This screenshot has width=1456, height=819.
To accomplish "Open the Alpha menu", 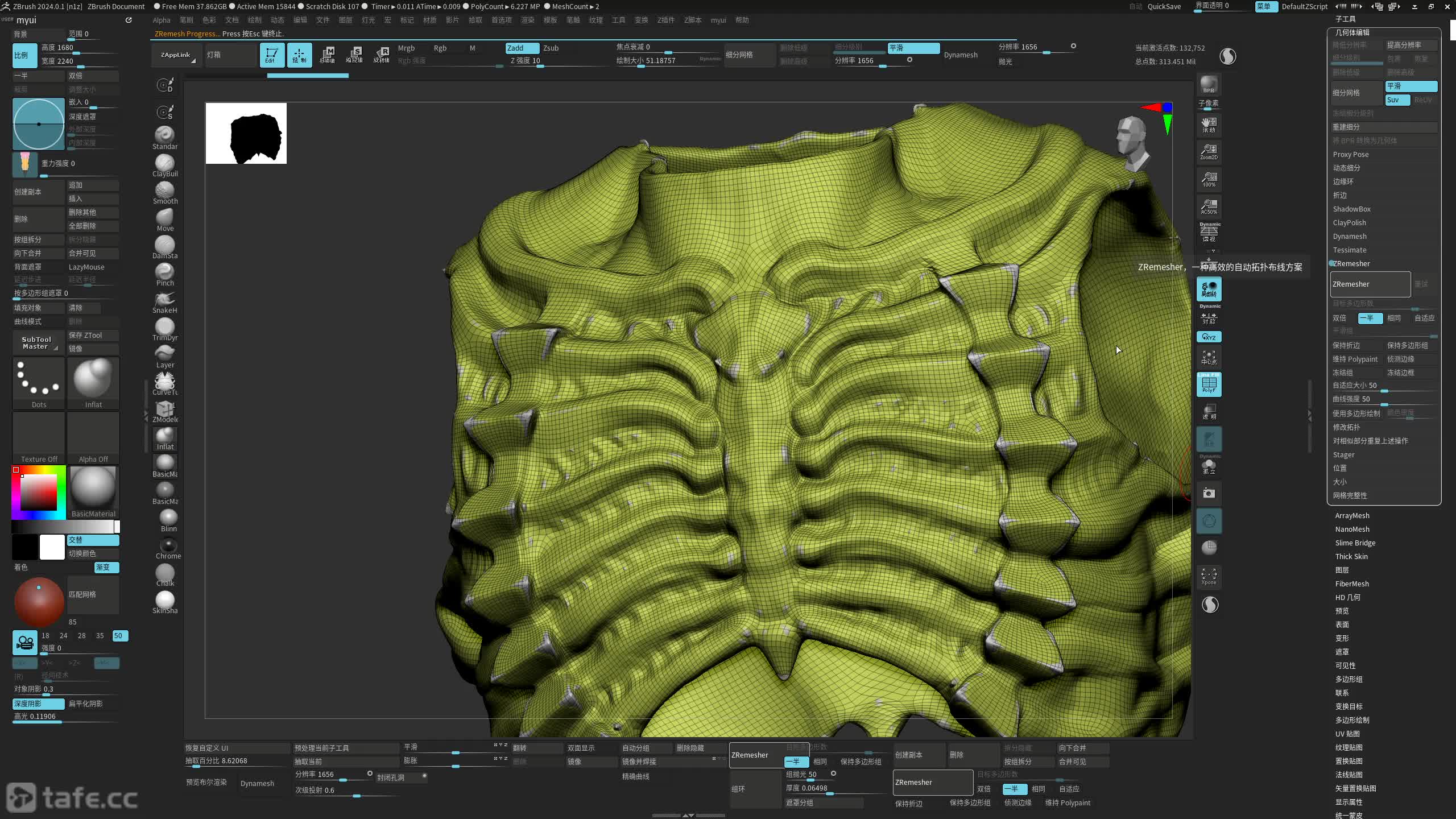I will point(162,20).
